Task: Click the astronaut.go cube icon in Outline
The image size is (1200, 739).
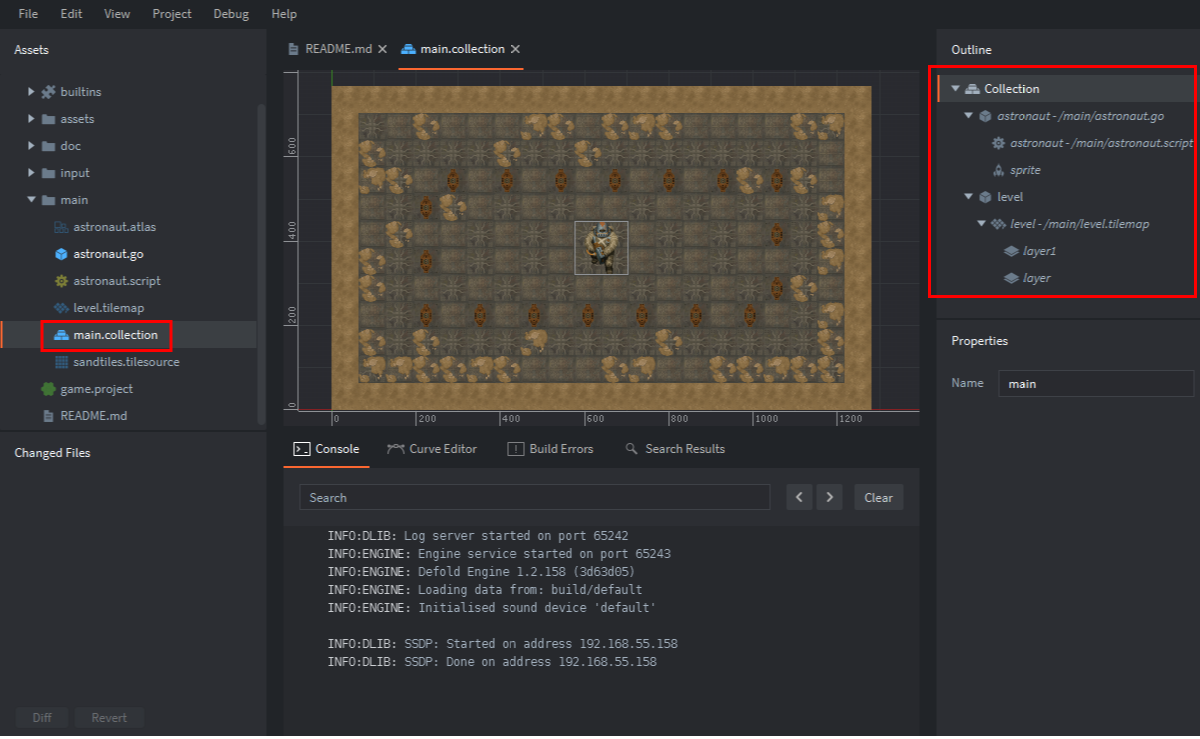Action: point(985,116)
